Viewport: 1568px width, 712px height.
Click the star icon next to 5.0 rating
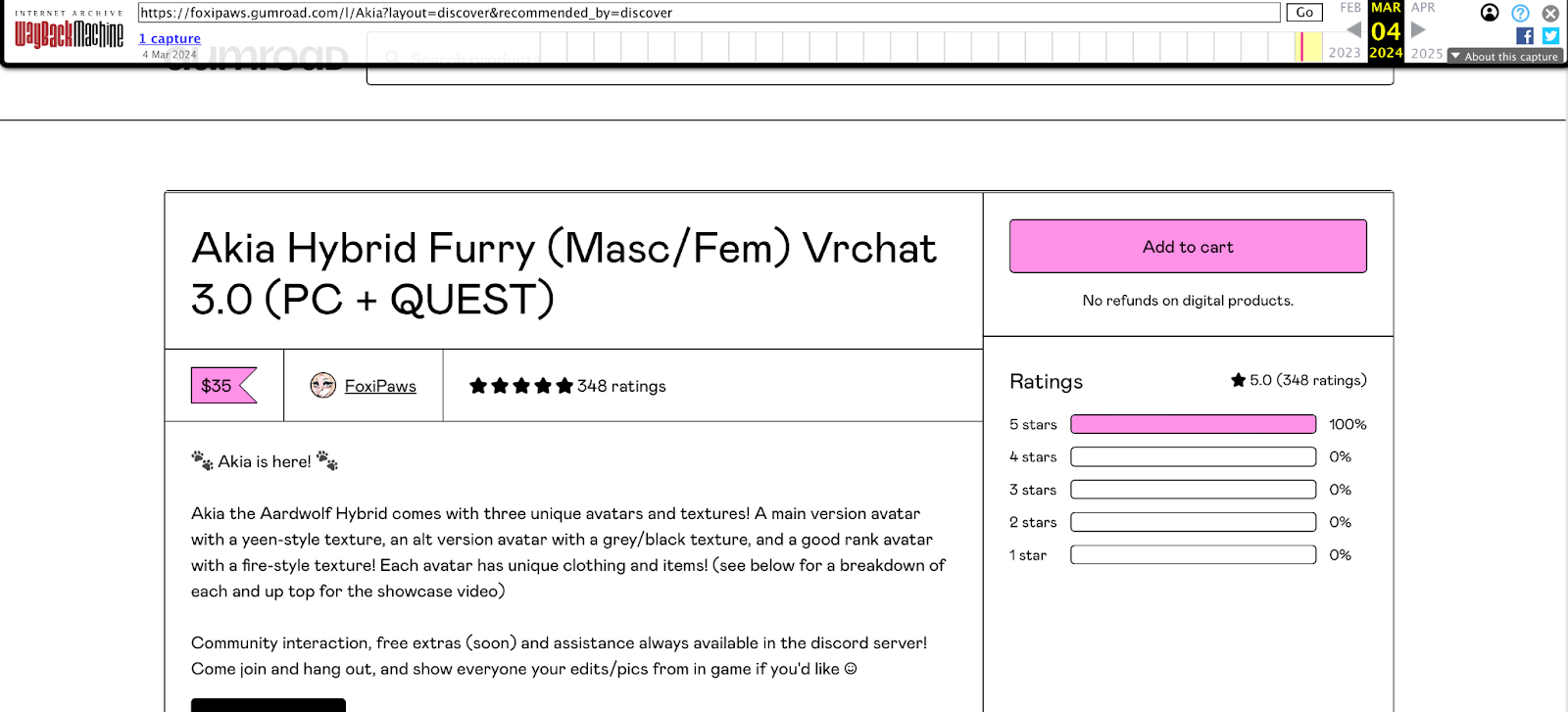pyautogui.click(x=1239, y=380)
